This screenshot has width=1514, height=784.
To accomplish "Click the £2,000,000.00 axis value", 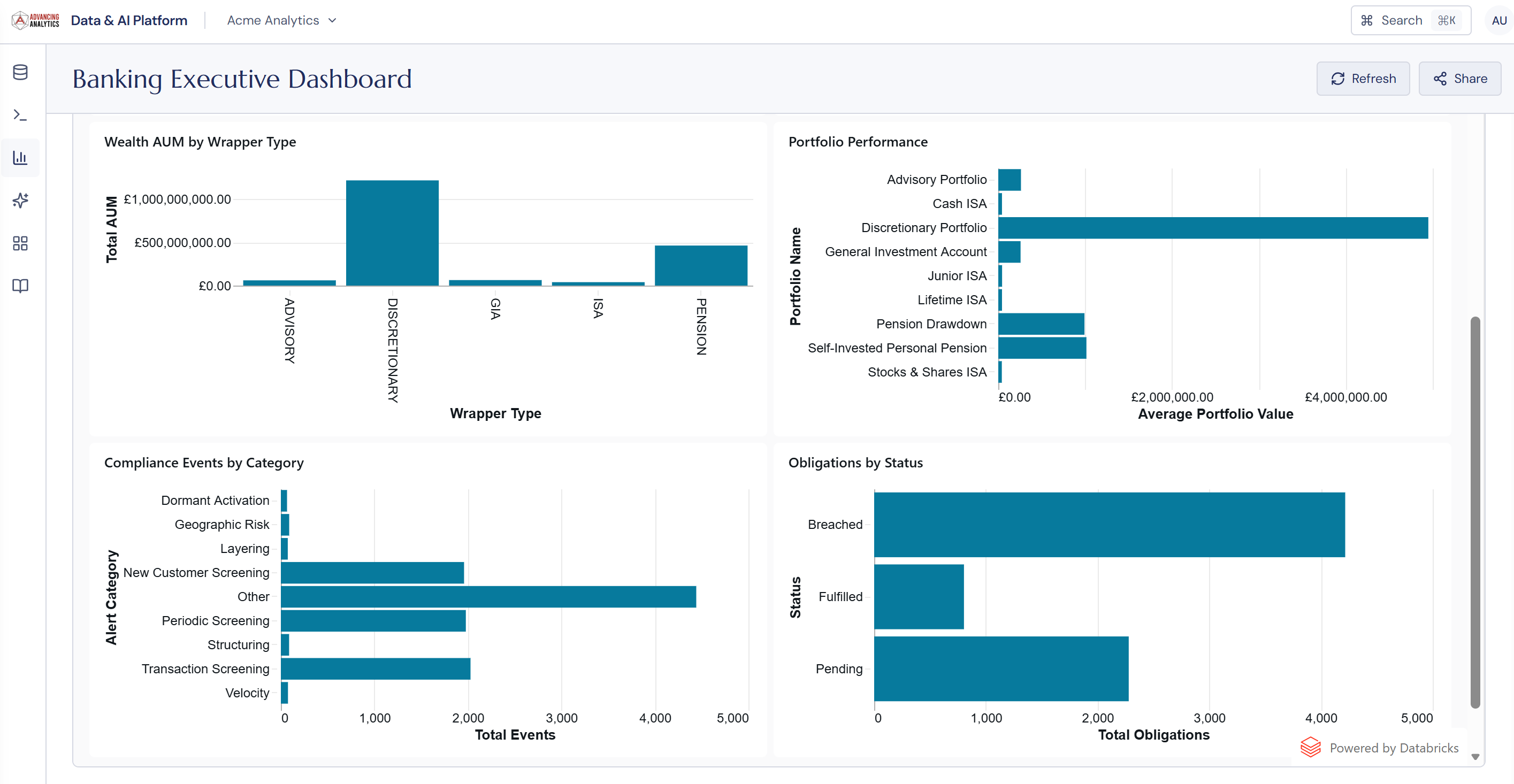I will tap(1172, 397).
